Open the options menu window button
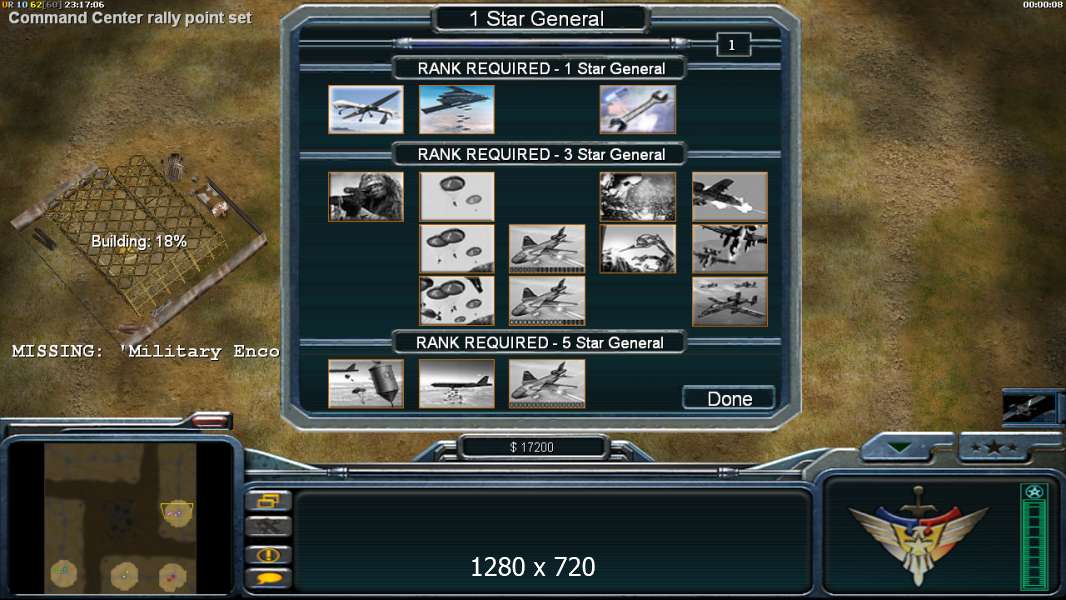1066x600 pixels. point(269,501)
